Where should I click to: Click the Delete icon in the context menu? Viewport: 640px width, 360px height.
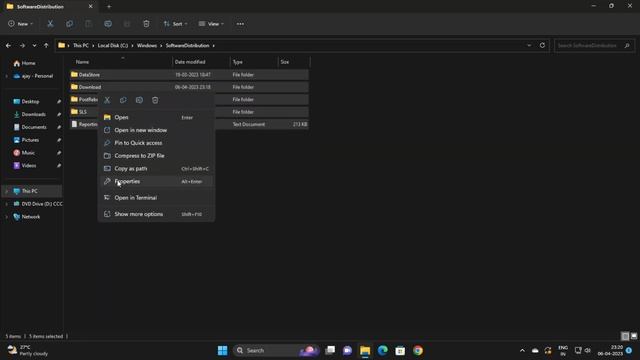[155, 100]
